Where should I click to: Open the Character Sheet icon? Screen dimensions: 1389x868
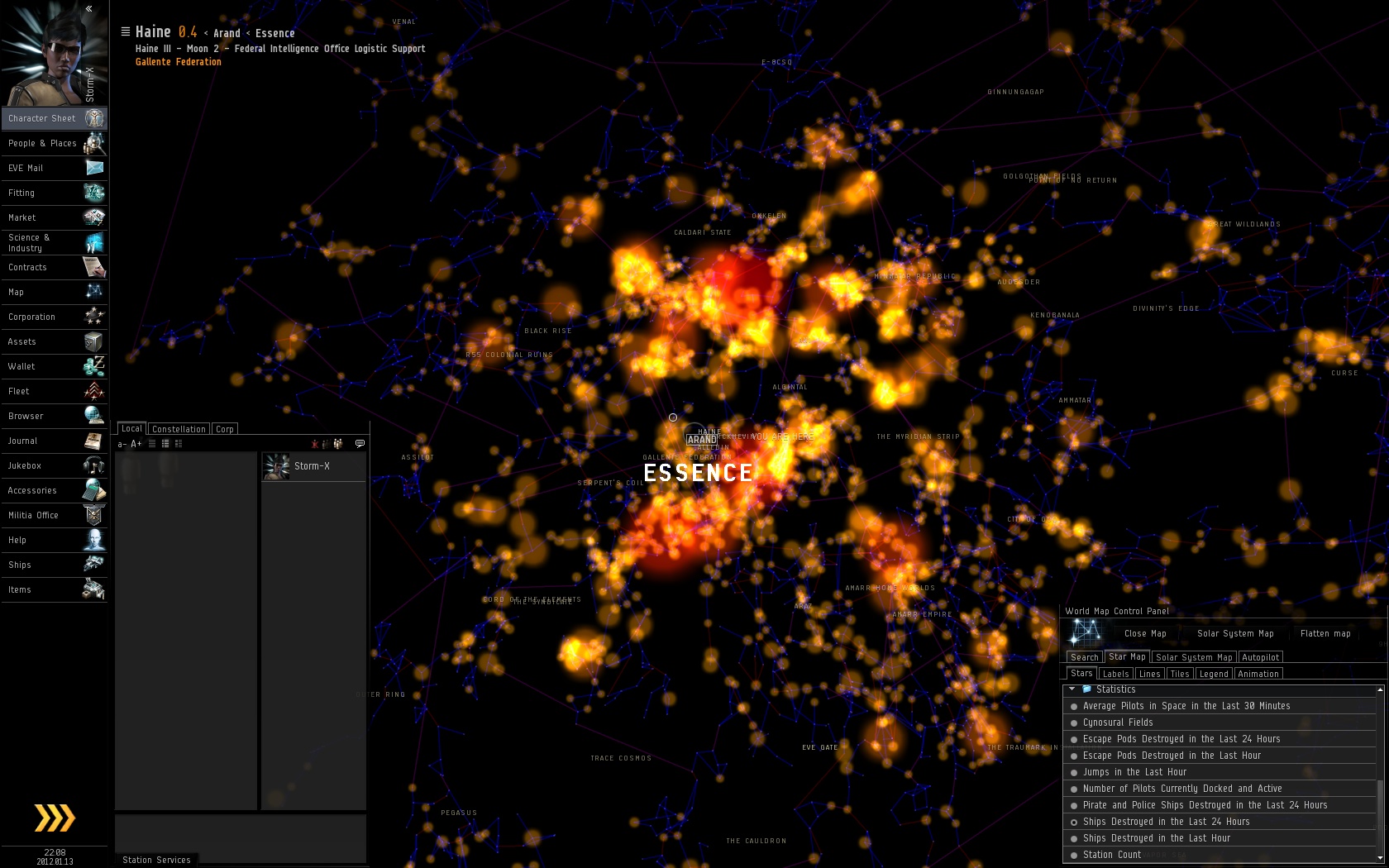point(94,118)
